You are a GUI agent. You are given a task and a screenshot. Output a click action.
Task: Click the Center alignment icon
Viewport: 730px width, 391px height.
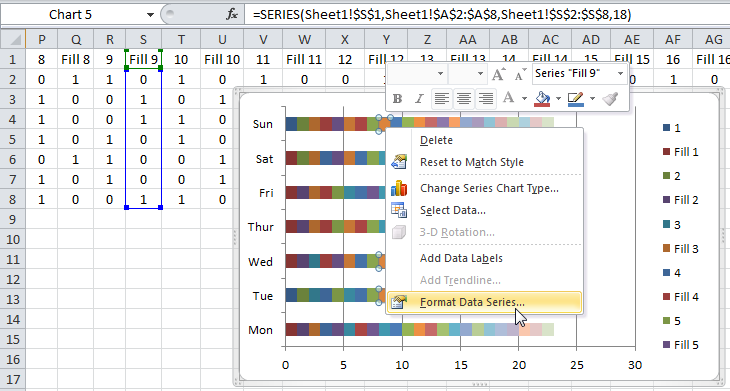click(x=464, y=98)
